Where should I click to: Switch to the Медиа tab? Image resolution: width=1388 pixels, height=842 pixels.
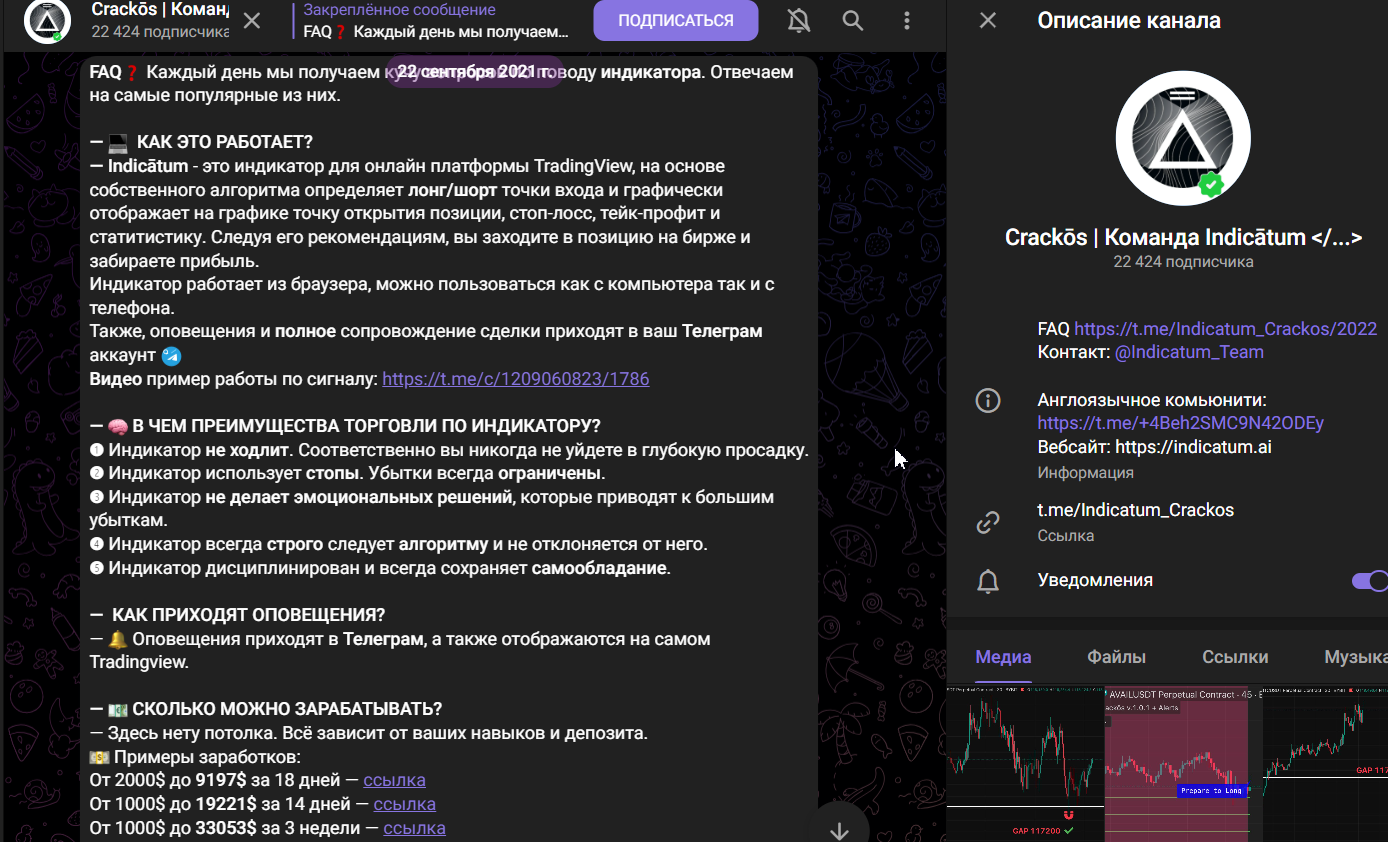[x=1003, y=657]
